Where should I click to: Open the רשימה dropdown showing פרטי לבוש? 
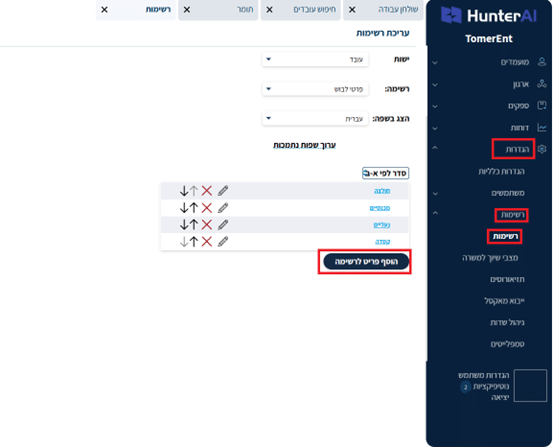point(315,89)
